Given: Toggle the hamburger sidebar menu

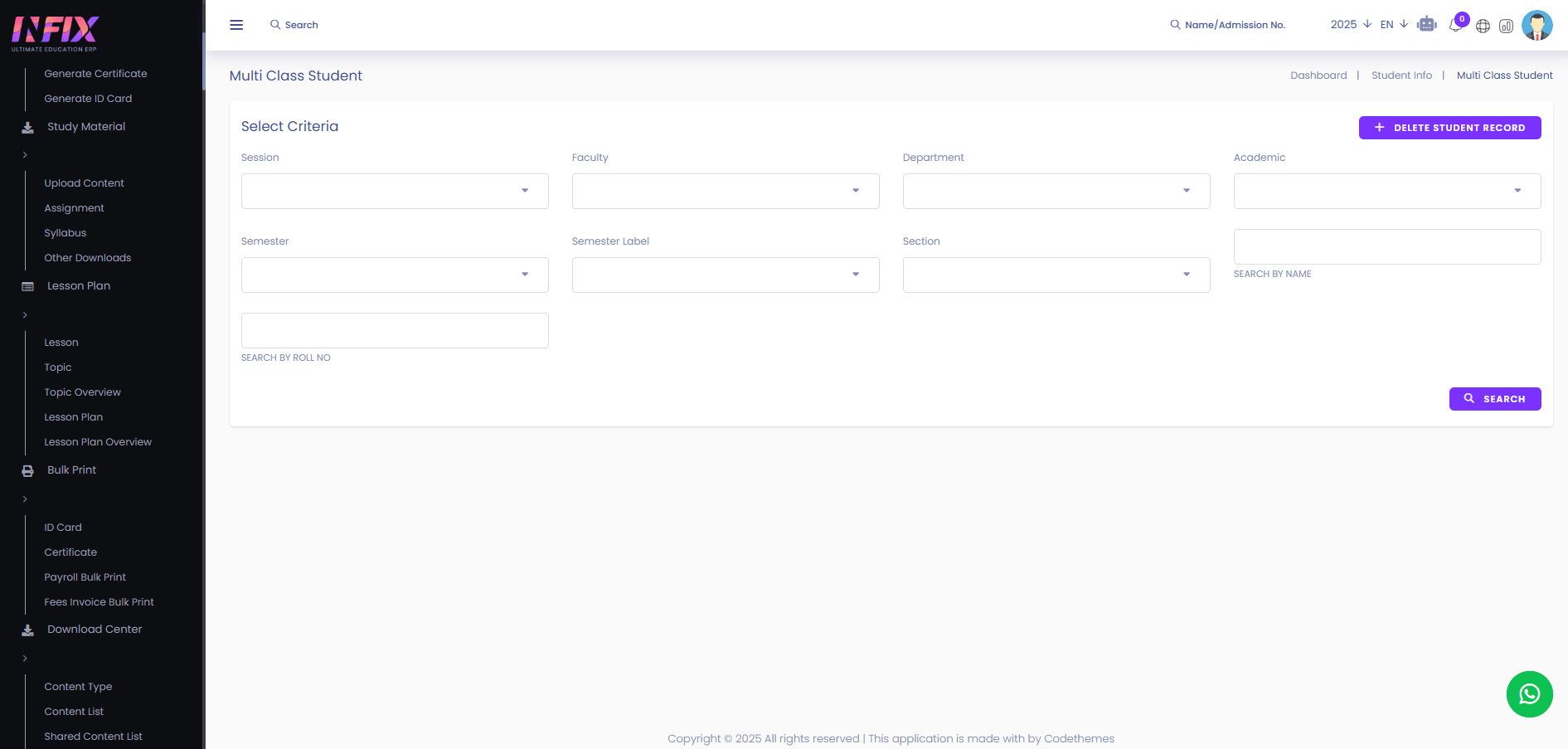Looking at the screenshot, I should 236,25.
